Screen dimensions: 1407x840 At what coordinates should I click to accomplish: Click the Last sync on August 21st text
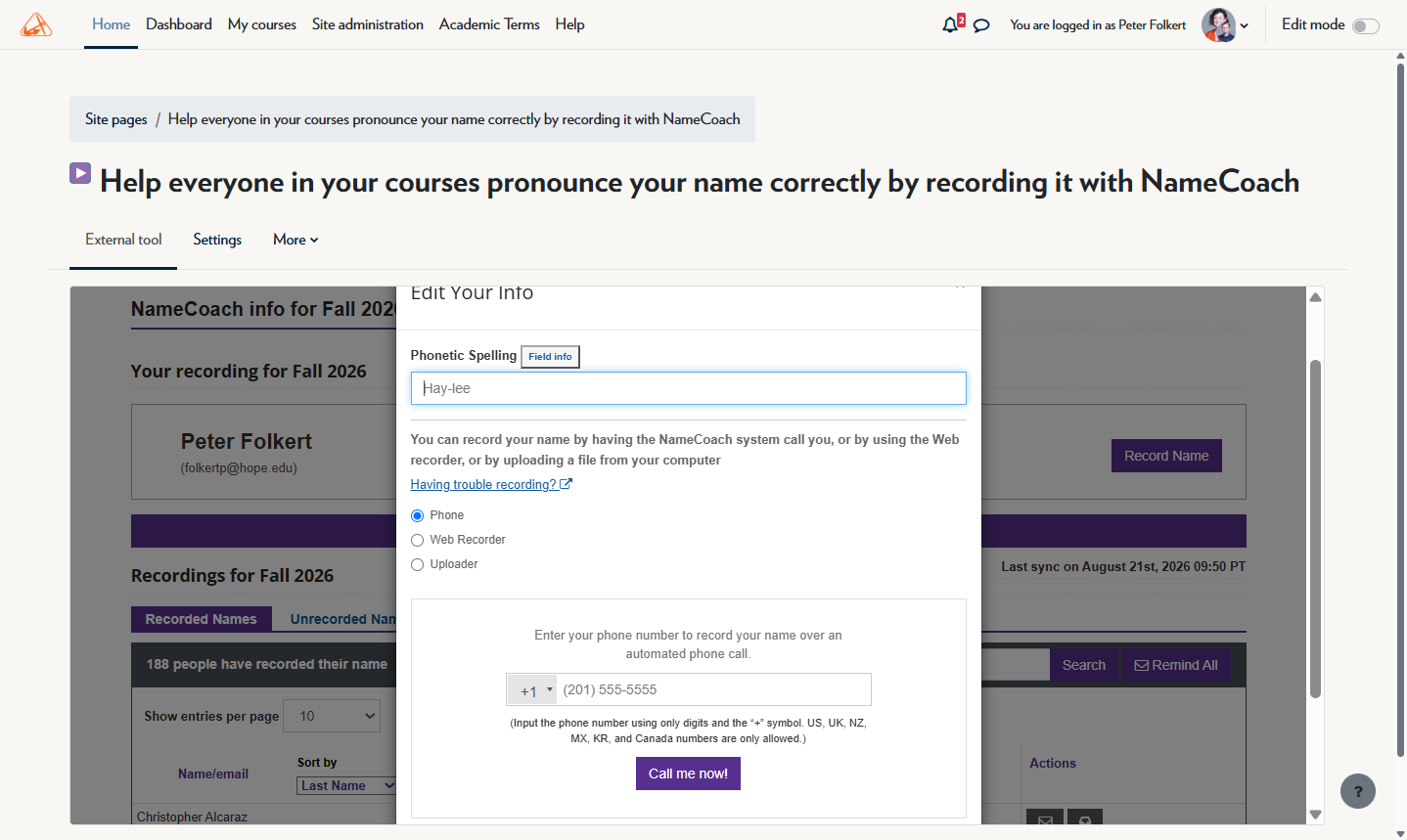(x=1123, y=566)
